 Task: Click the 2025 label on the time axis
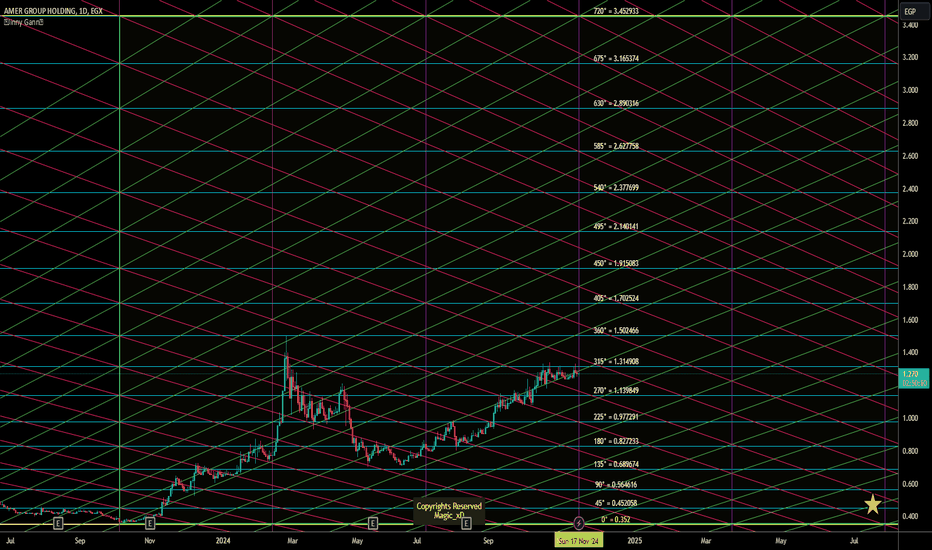(x=635, y=541)
